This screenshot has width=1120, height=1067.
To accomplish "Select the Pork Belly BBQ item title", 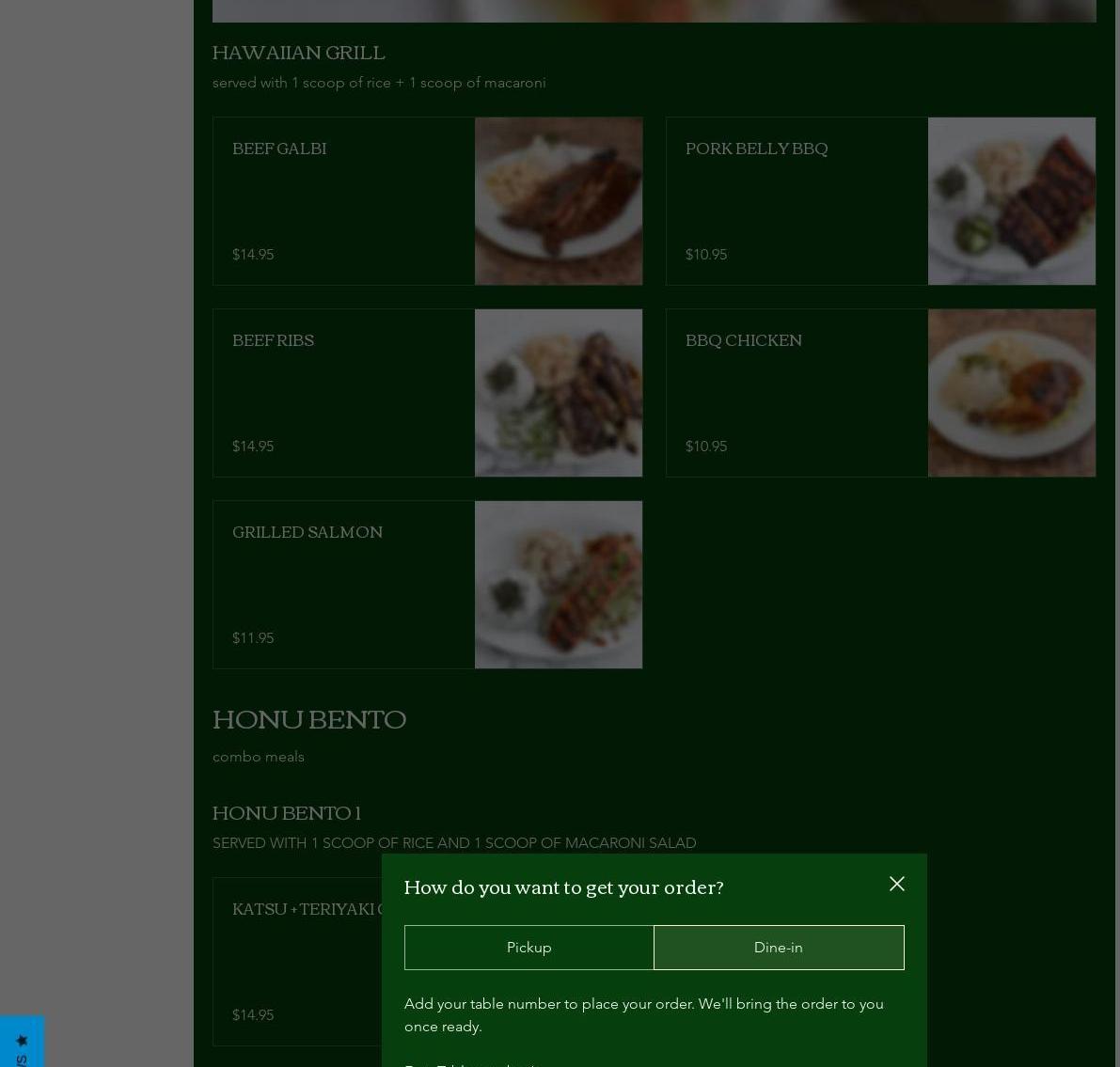I will (756, 149).
